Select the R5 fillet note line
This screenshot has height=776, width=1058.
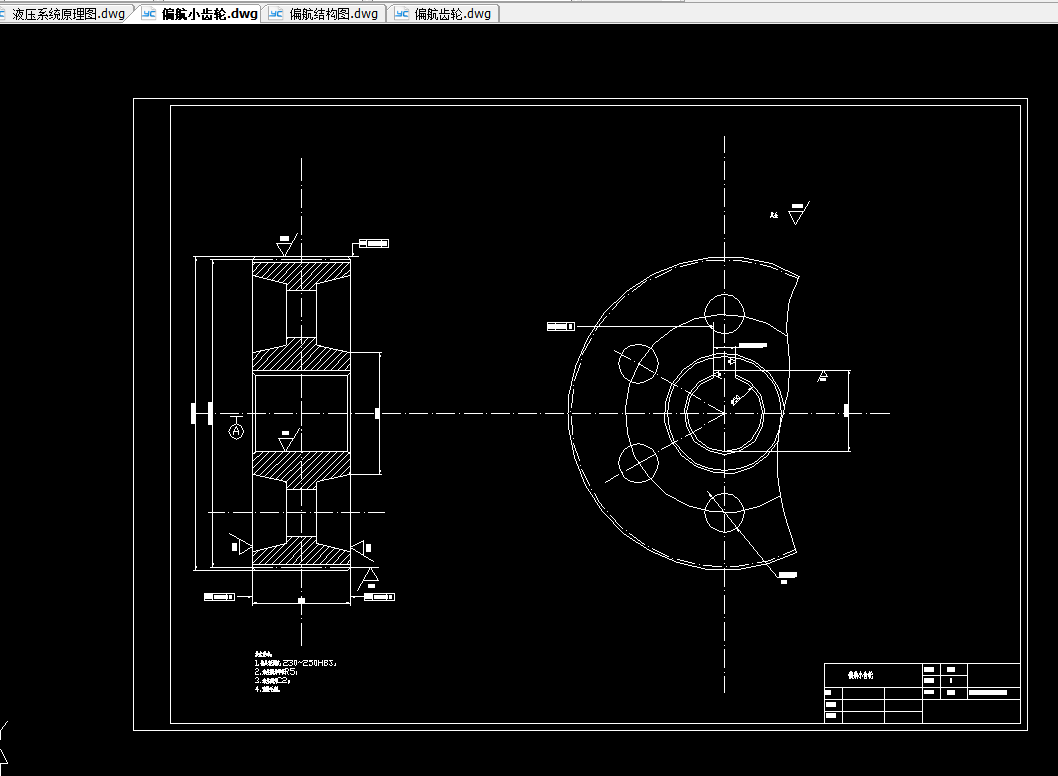coord(276,671)
